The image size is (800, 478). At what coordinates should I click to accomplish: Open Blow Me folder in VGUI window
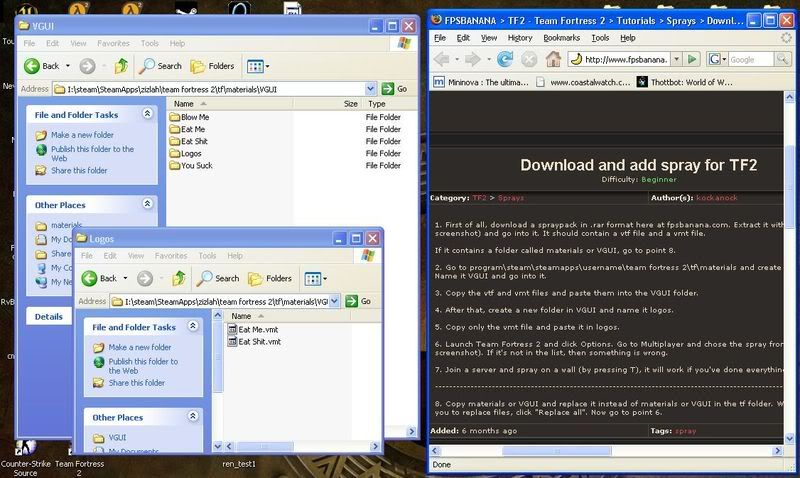(x=189, y=117)
